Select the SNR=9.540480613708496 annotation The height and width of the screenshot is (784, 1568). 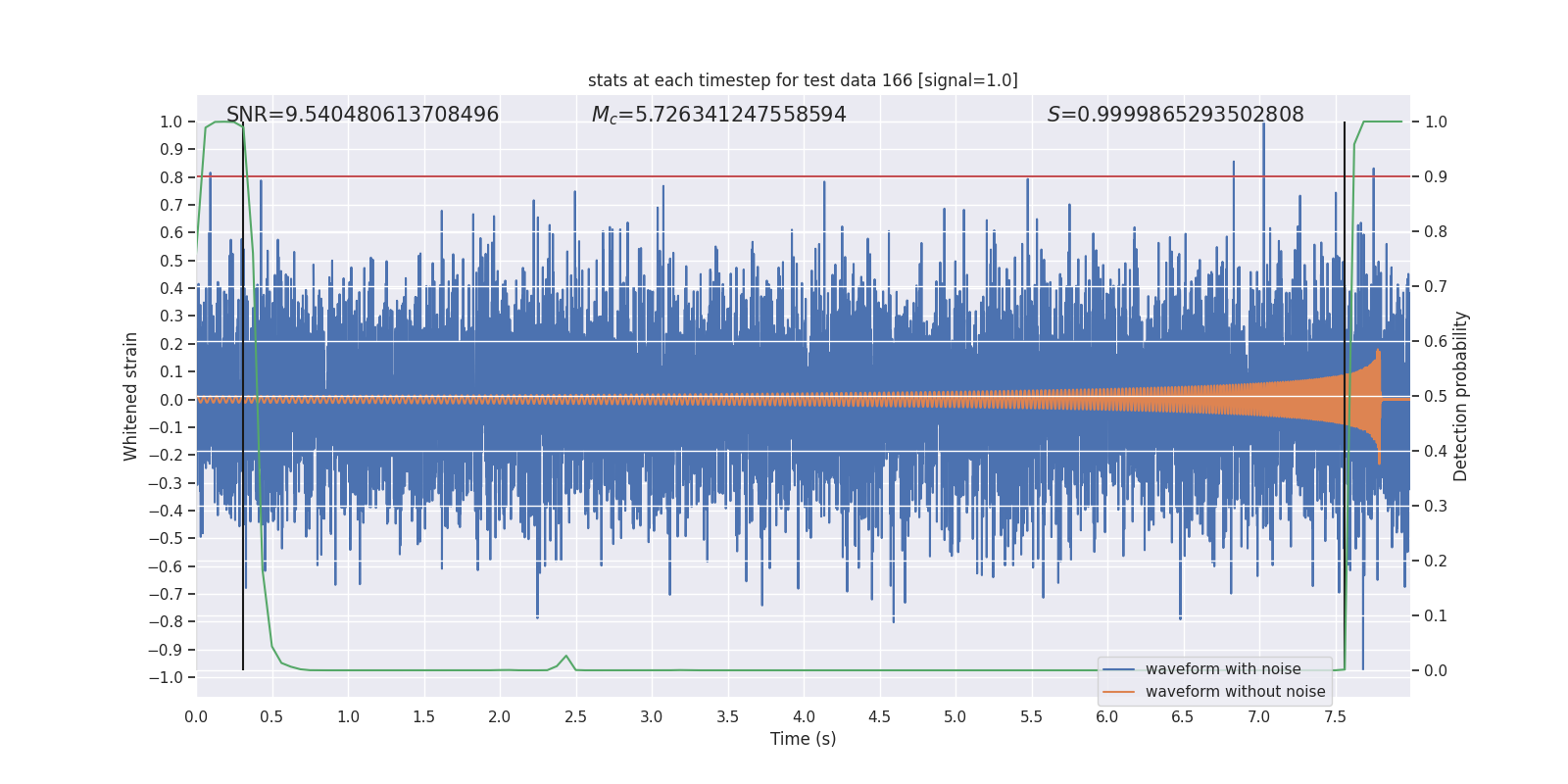click(363, 115)
